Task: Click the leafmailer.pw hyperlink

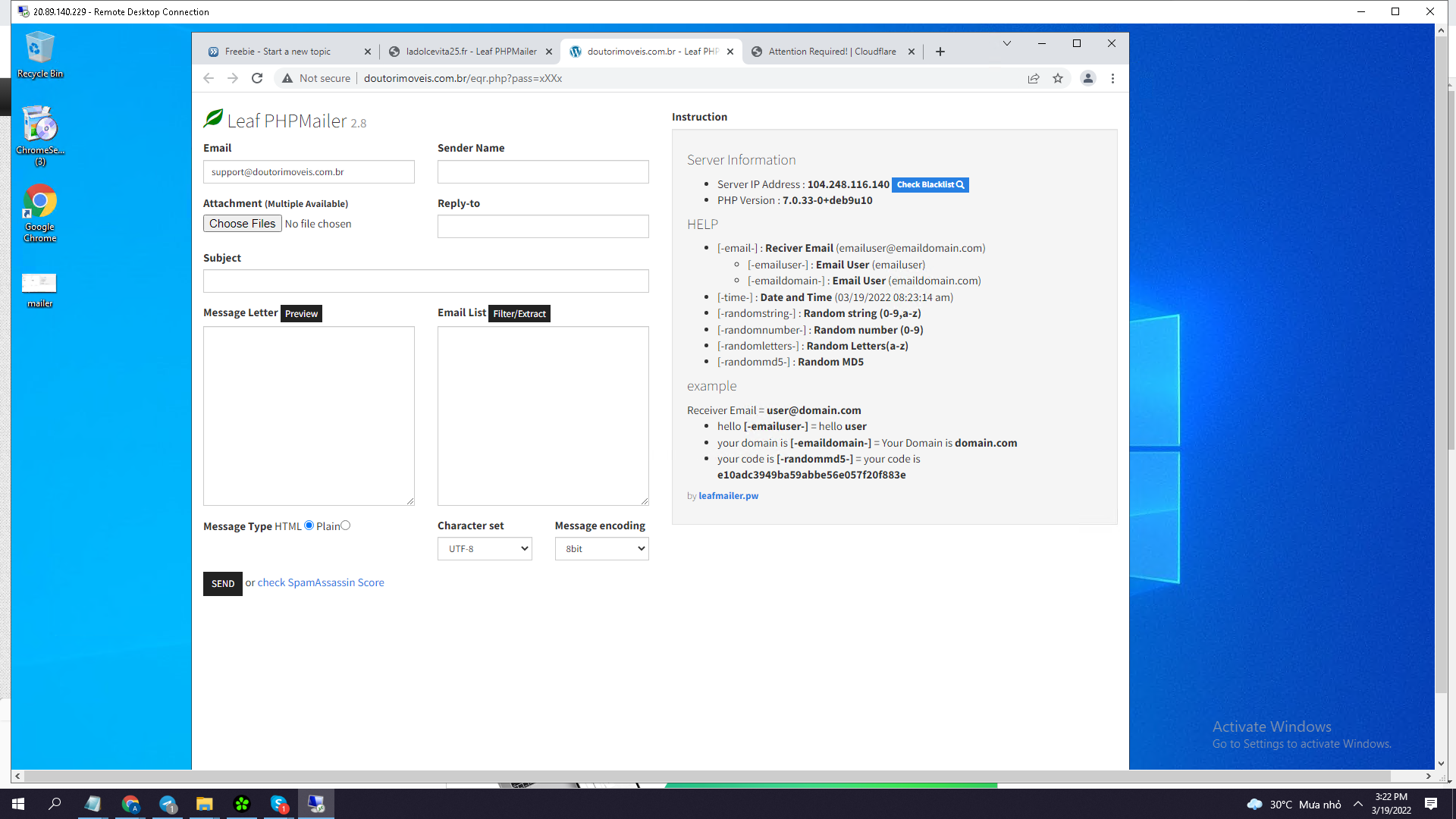Action: pos(728,495)
